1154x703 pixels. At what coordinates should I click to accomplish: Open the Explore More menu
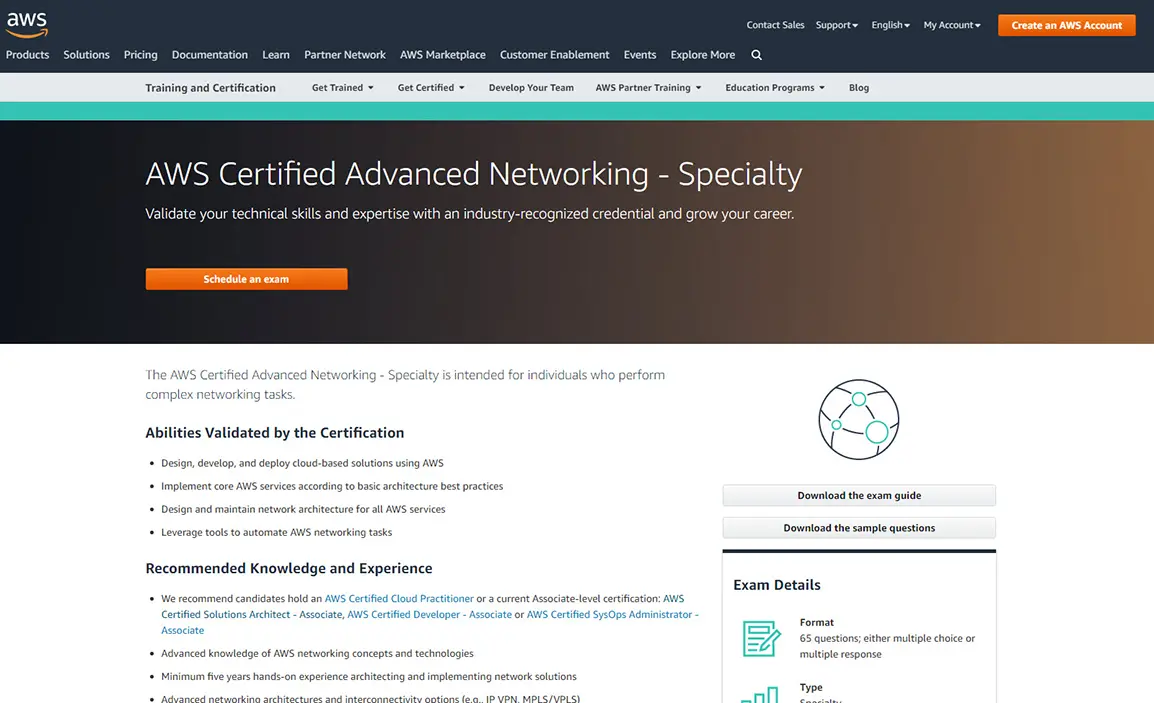(702, 55)
